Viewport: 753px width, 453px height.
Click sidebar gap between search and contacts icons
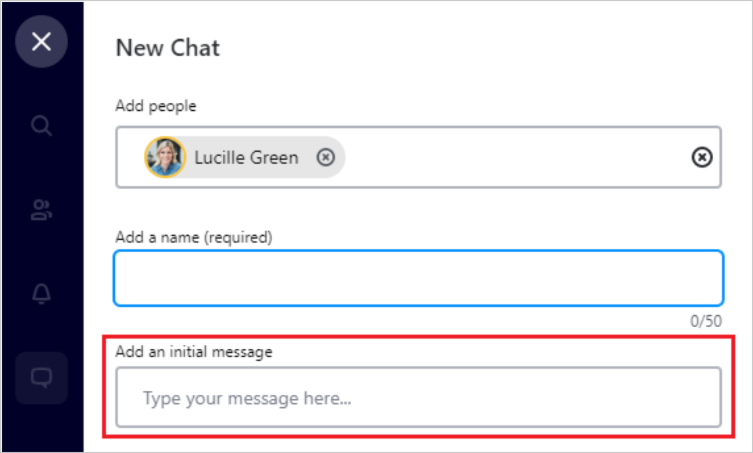[x=41, y=168]
